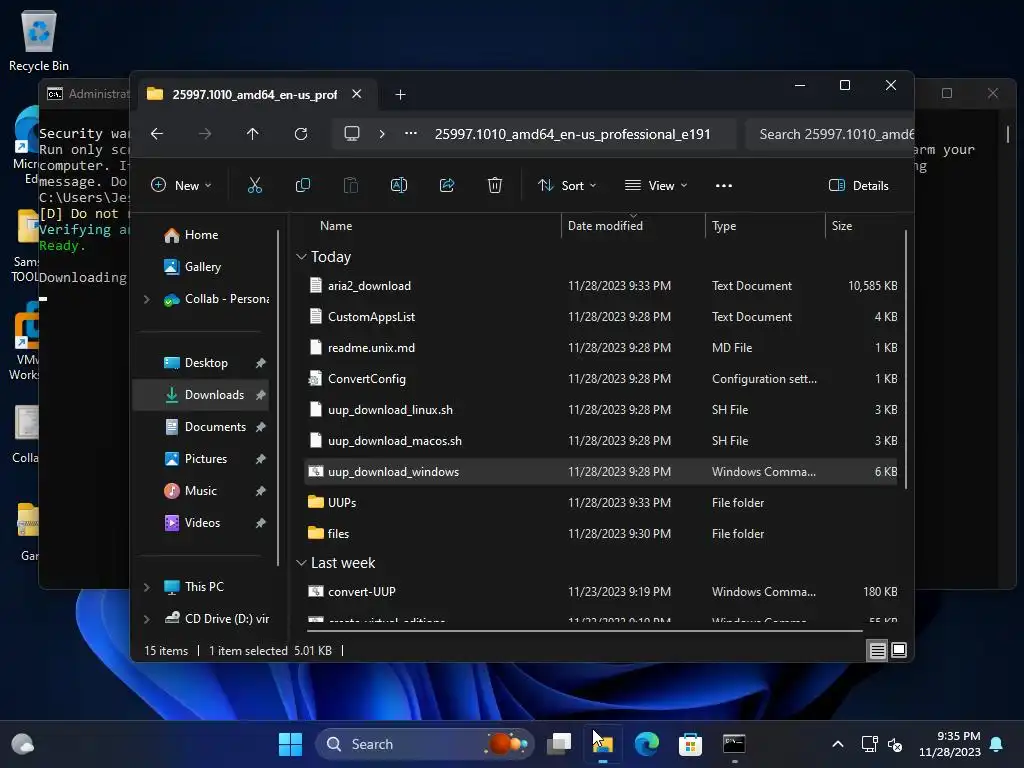Select the aria2_download text file
The image size is (1024, 768).
tap(601, 286)
